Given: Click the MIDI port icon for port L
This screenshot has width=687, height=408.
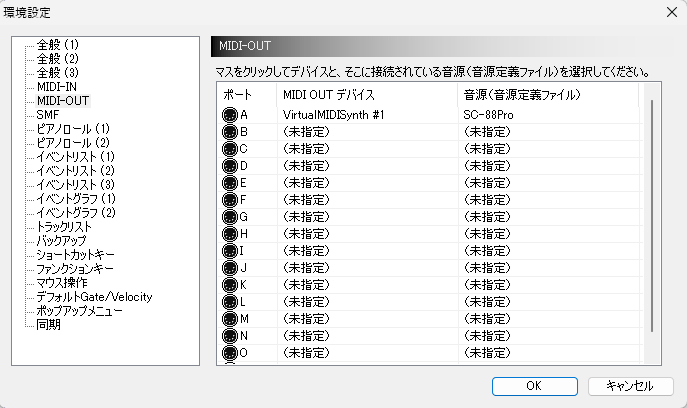Looking at the screenshot, I should [x=230, y=302].
